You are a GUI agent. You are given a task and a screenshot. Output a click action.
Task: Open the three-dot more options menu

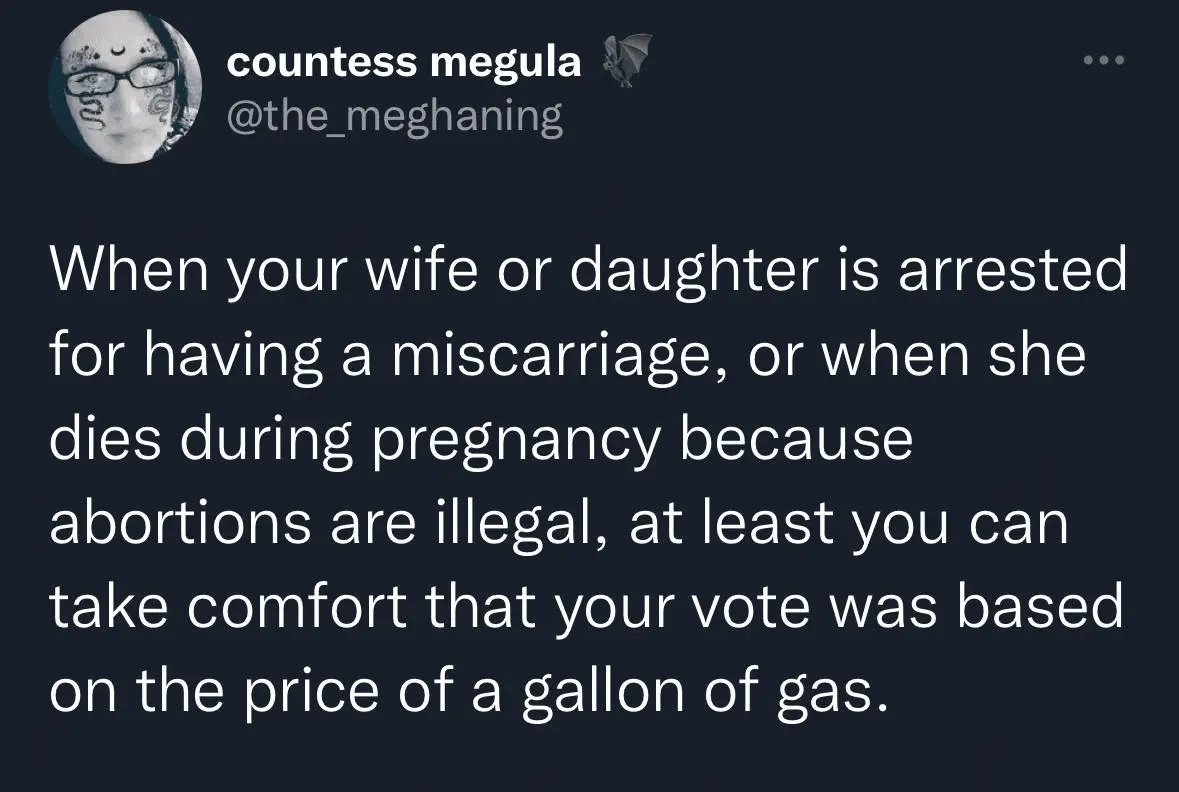(x=1105, y=61)
